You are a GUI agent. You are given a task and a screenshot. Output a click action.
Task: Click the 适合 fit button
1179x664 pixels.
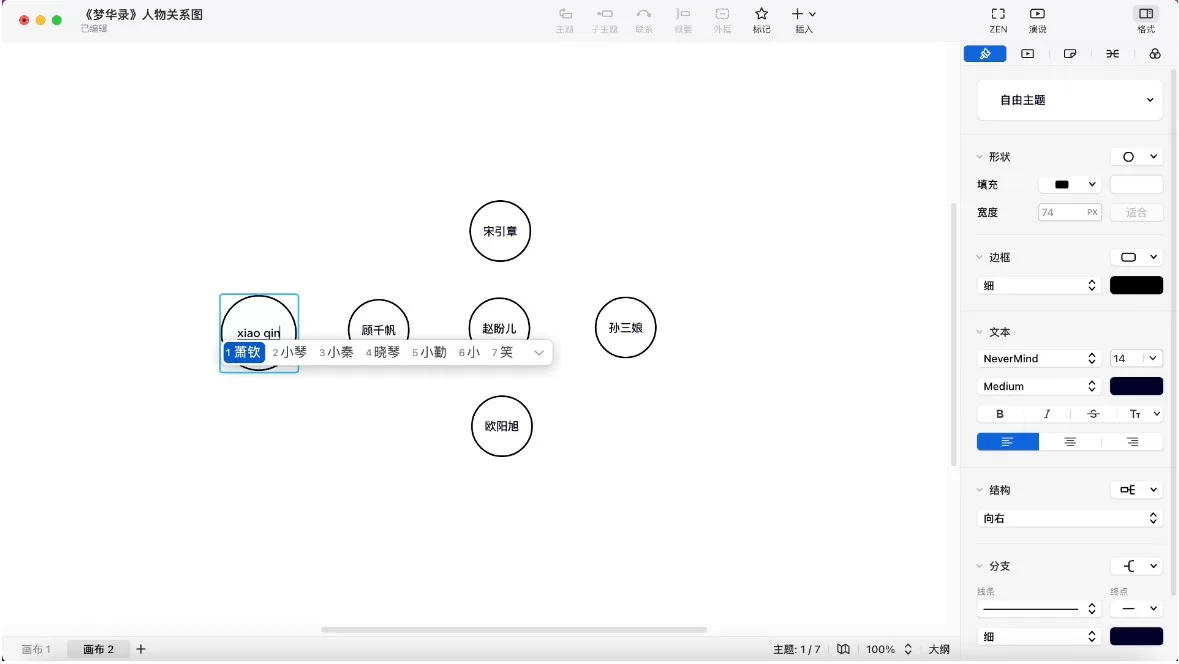pyautogui.click(x=1136, y=213)
